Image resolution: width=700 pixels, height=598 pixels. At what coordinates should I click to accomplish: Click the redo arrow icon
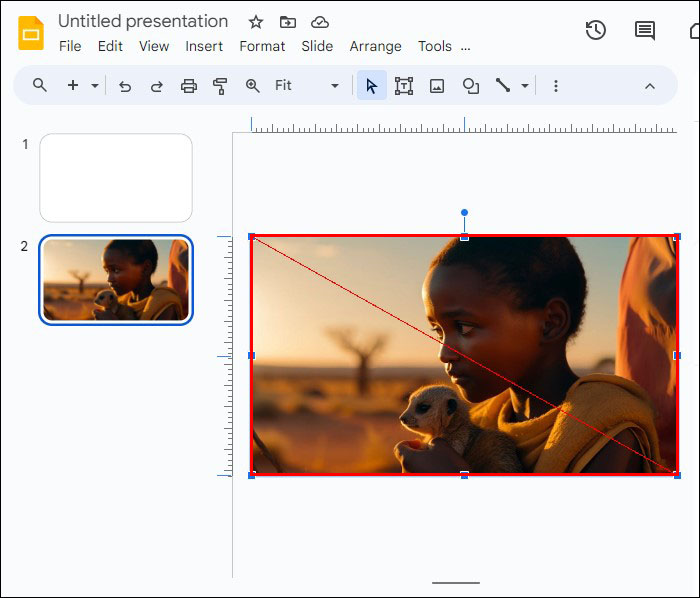[157, 86]
